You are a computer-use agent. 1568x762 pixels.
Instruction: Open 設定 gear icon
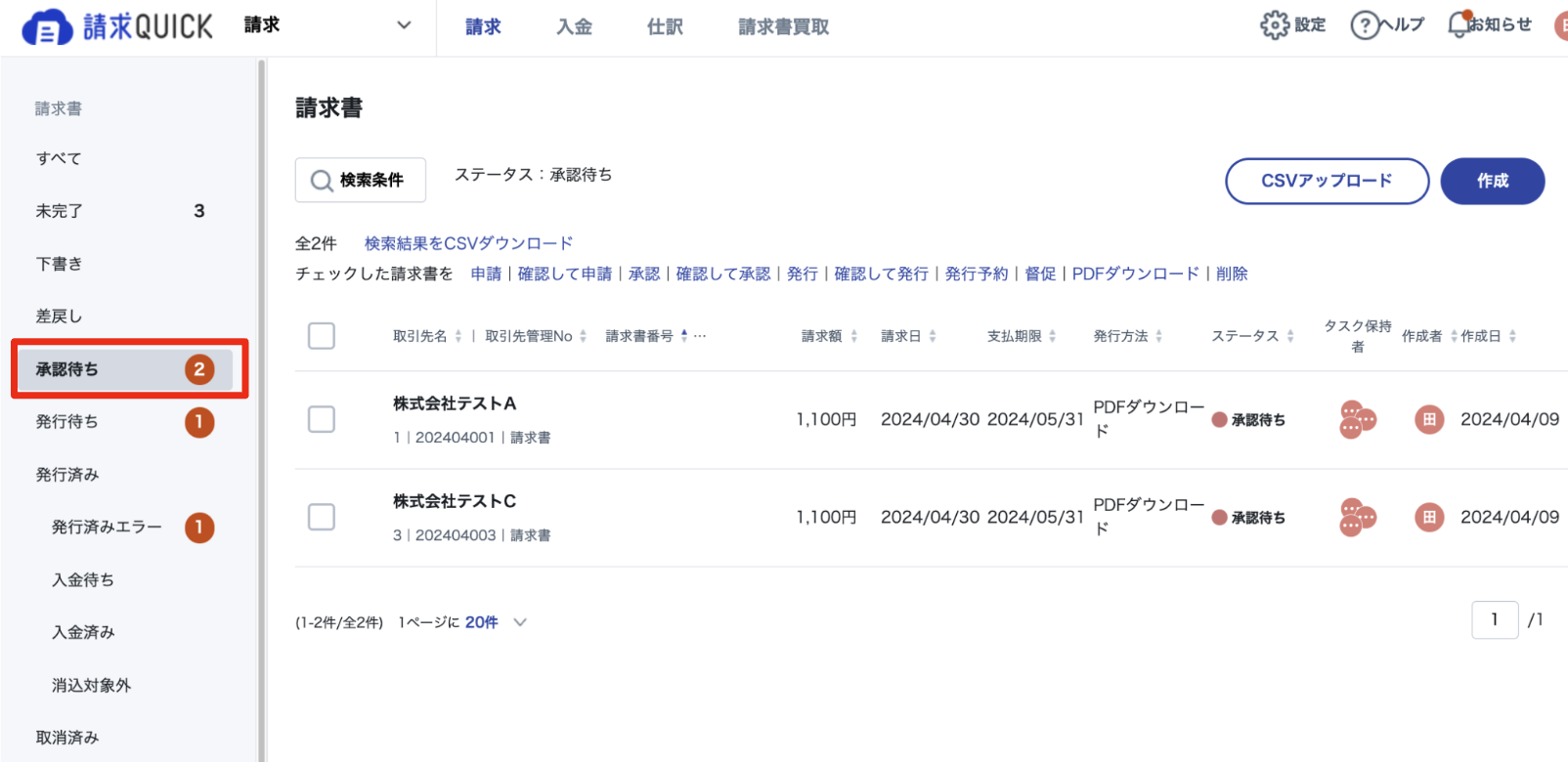pyautogui.click(x=1275, y=25)
